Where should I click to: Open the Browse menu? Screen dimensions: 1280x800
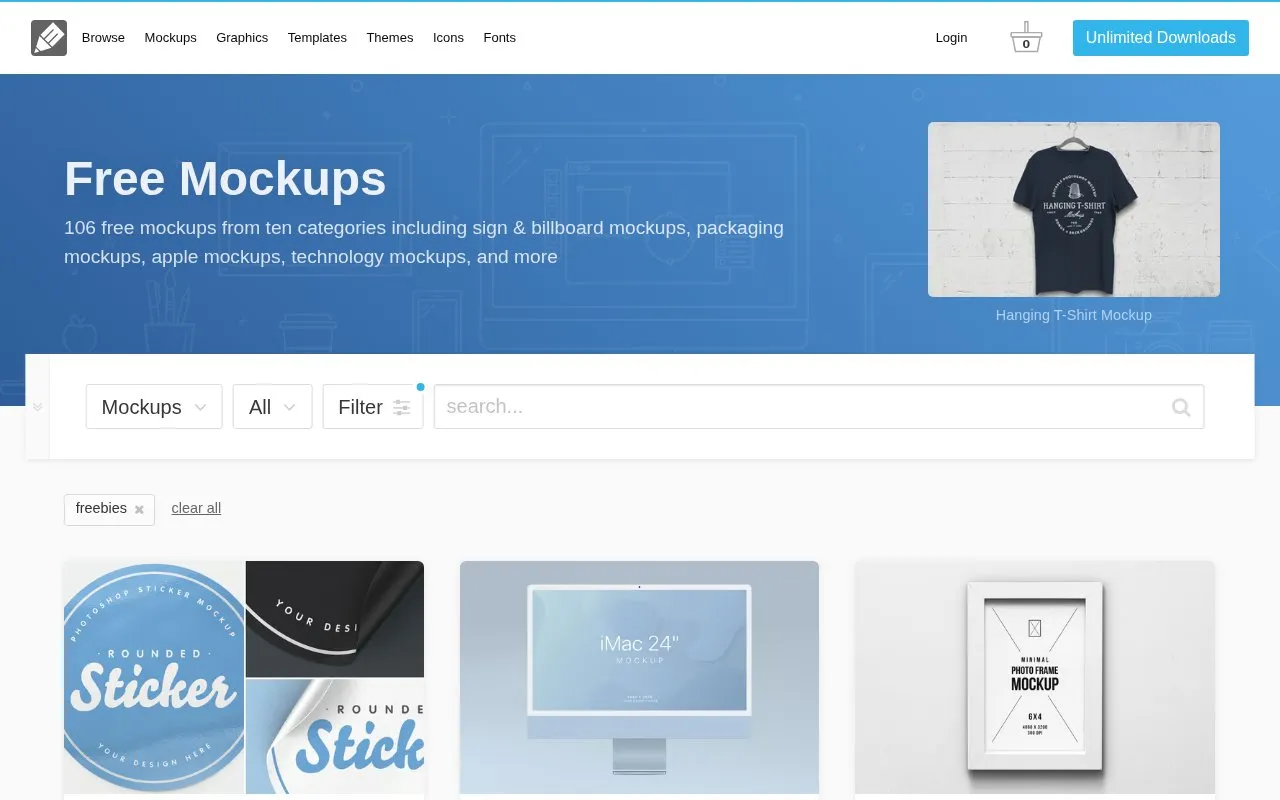tap(103, 38)
